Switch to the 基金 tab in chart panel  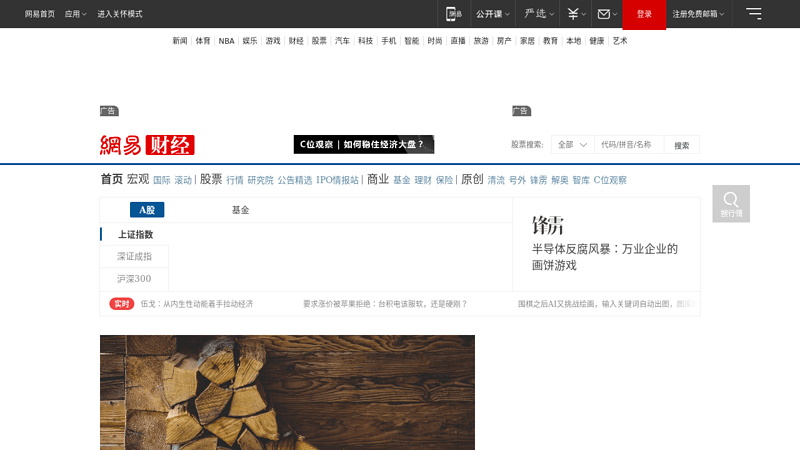click(240, 210)
